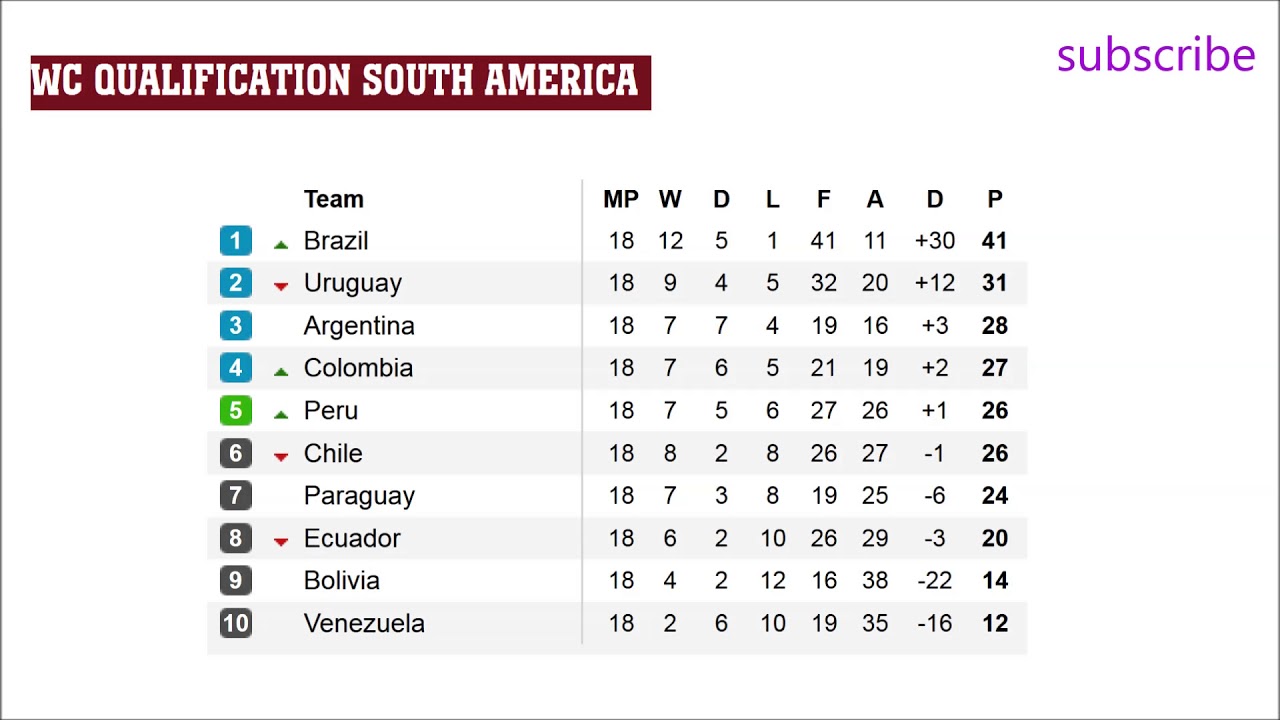Click the red down arrow next to Ecuador
The width and height of the screenshot is (1280, 720).
coord(281,541)
